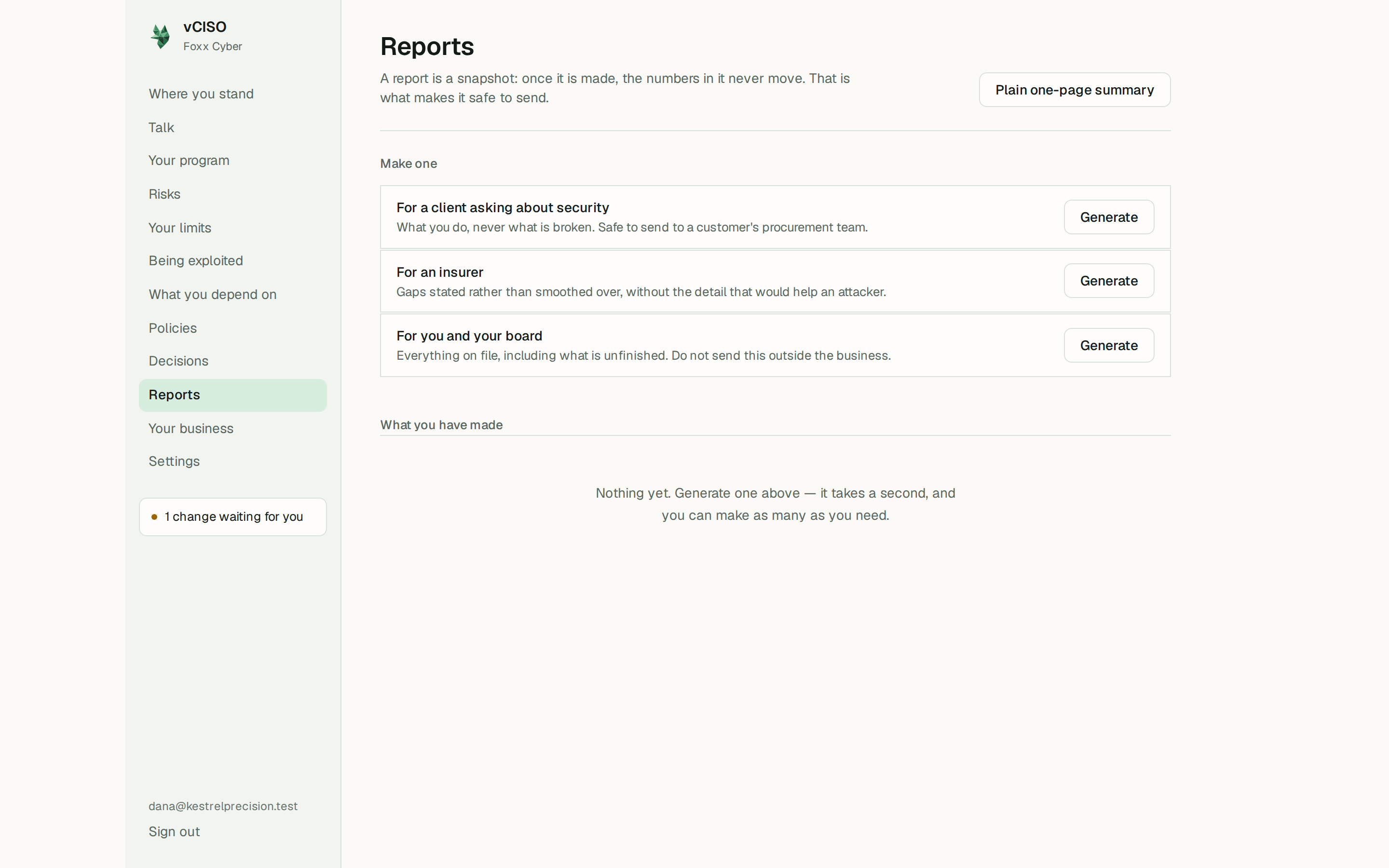Open the 1 change waiting notice

click(232, 516)
